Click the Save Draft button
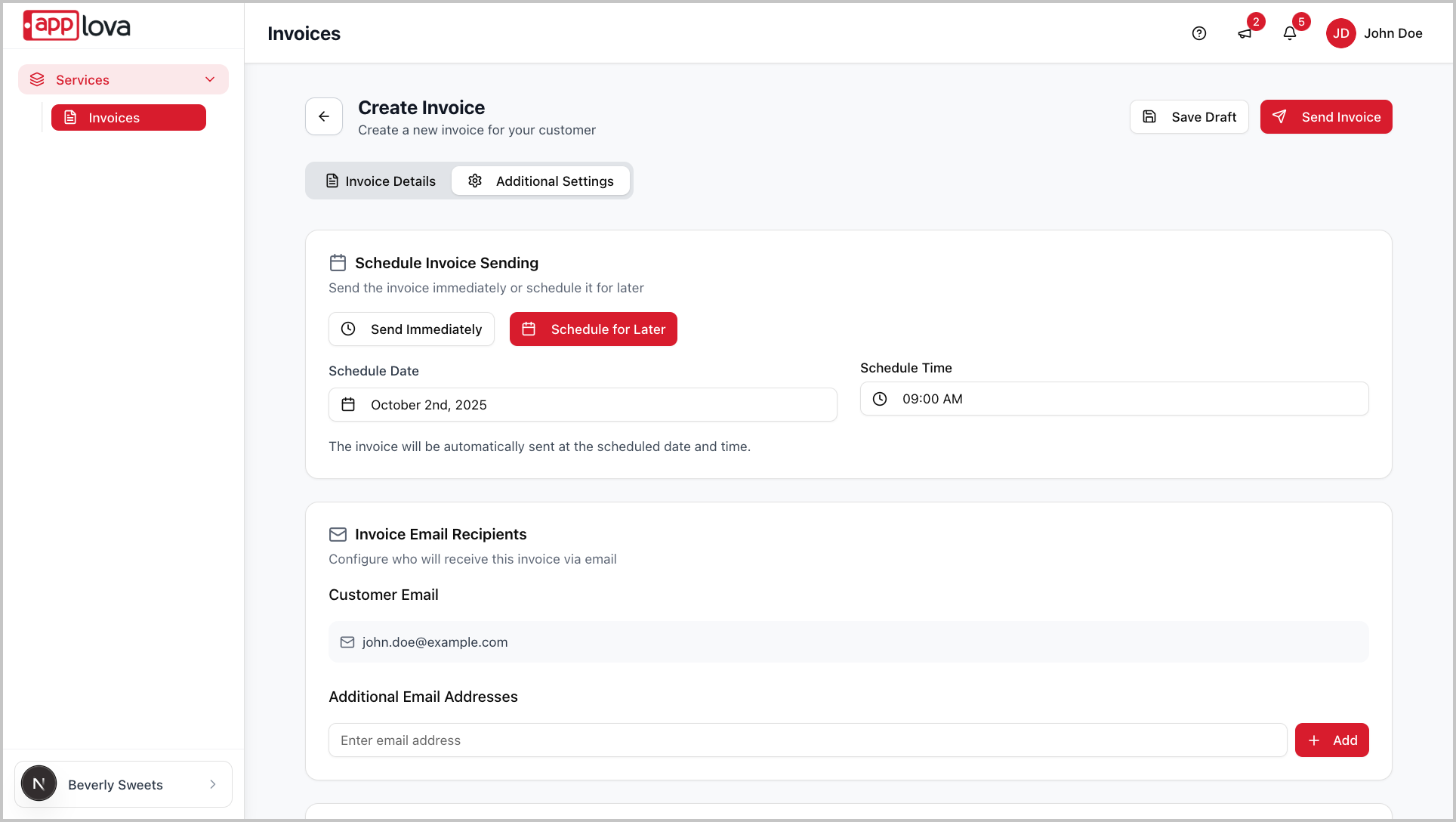 click(1189, 117)
